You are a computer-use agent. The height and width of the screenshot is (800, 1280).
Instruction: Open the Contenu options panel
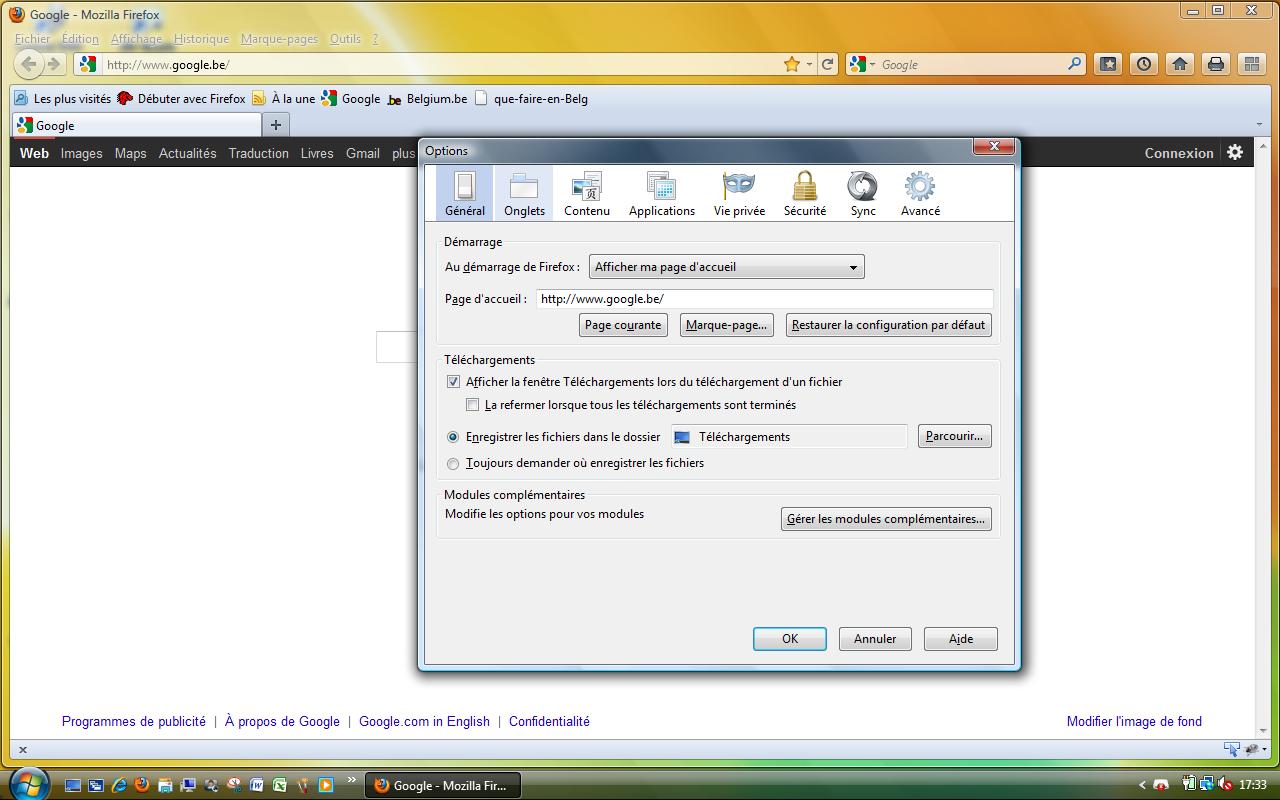[x=587, y=193]
